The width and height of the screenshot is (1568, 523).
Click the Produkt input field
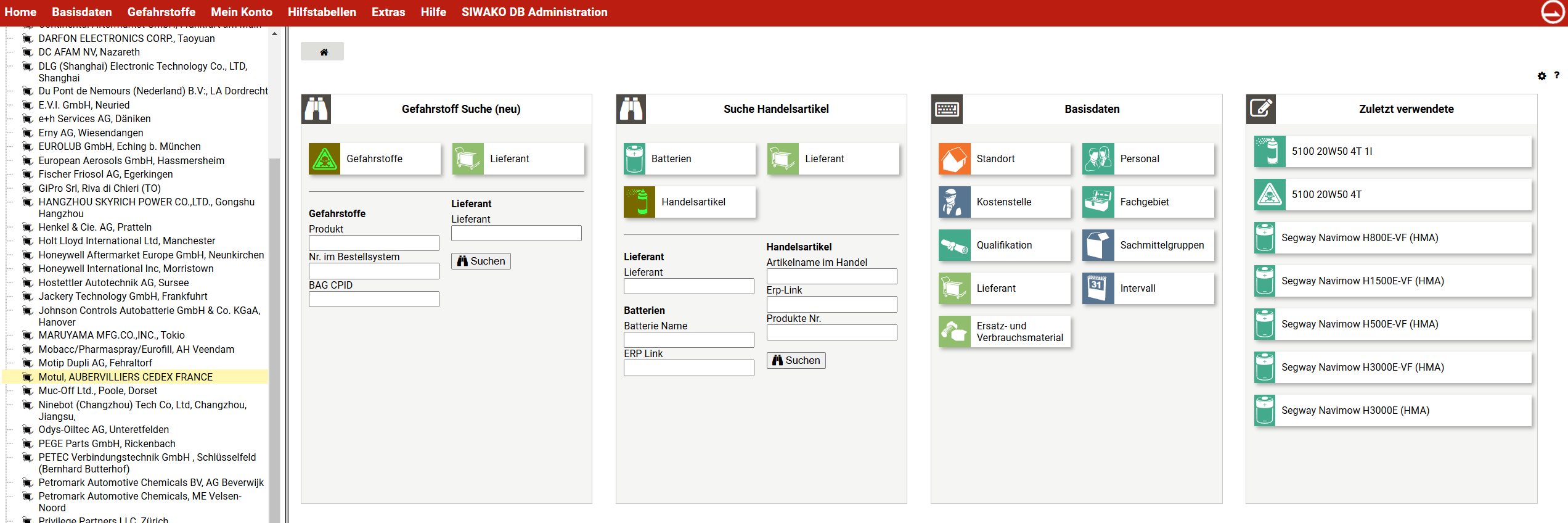[x=374, y=243]
